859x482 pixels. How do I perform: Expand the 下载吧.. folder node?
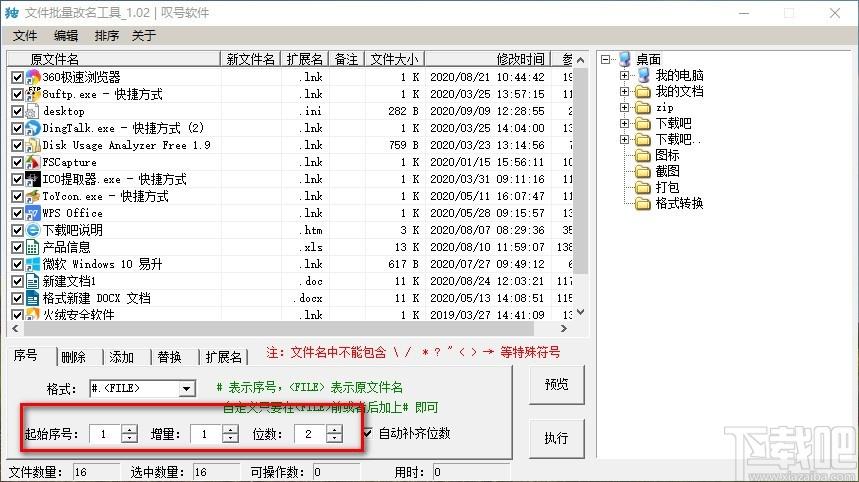pos(625,140)
